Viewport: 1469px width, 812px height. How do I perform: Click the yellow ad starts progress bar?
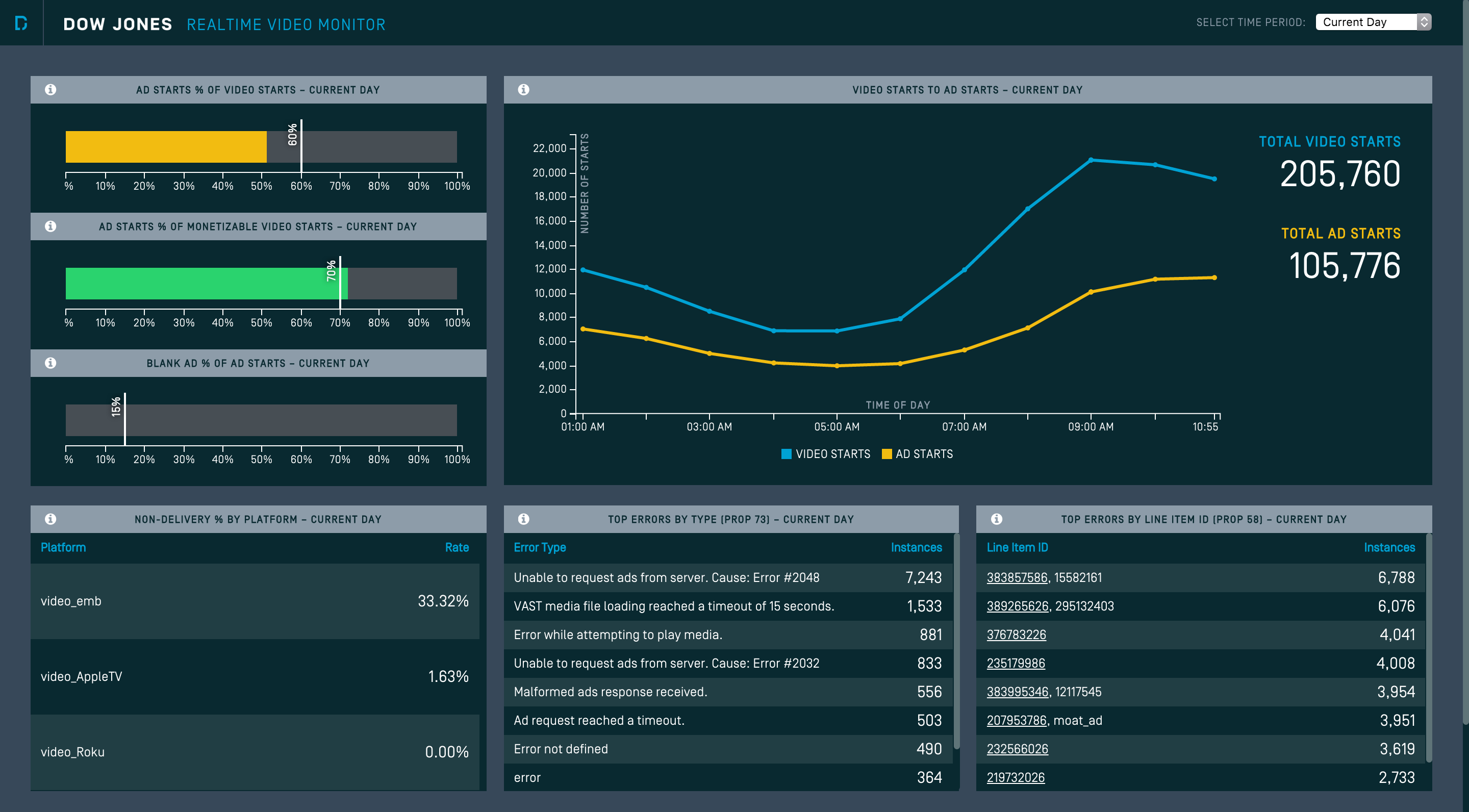tap(166, 146)
